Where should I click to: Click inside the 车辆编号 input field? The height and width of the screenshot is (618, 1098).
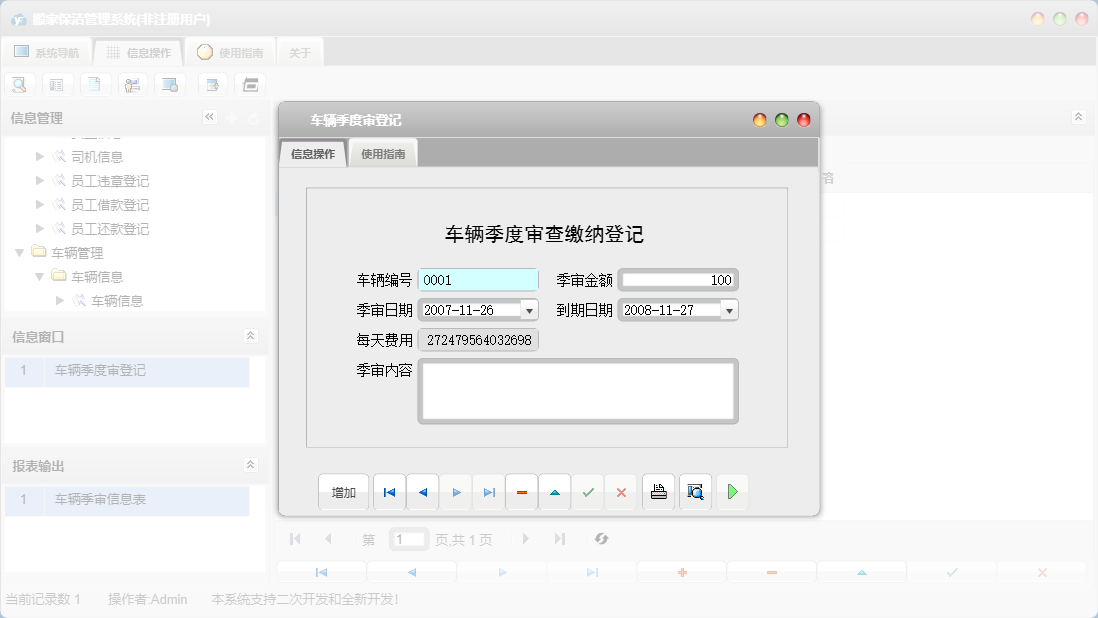[478, 279]
